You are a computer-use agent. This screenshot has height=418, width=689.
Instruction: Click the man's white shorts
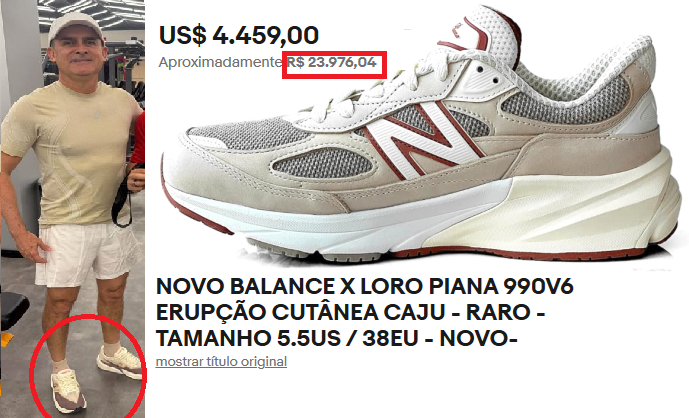click(86, 255)
